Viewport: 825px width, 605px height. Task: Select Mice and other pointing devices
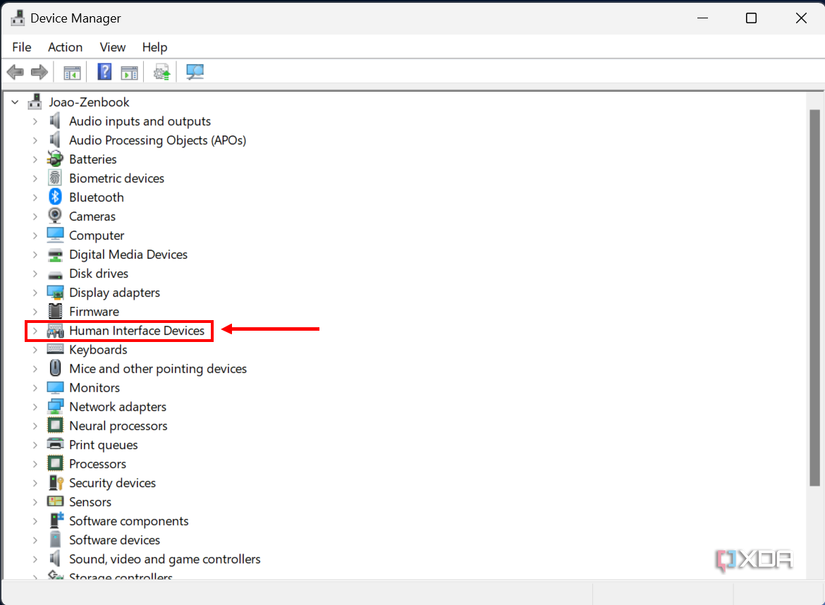pyautogui.click(x=157, y=368)
